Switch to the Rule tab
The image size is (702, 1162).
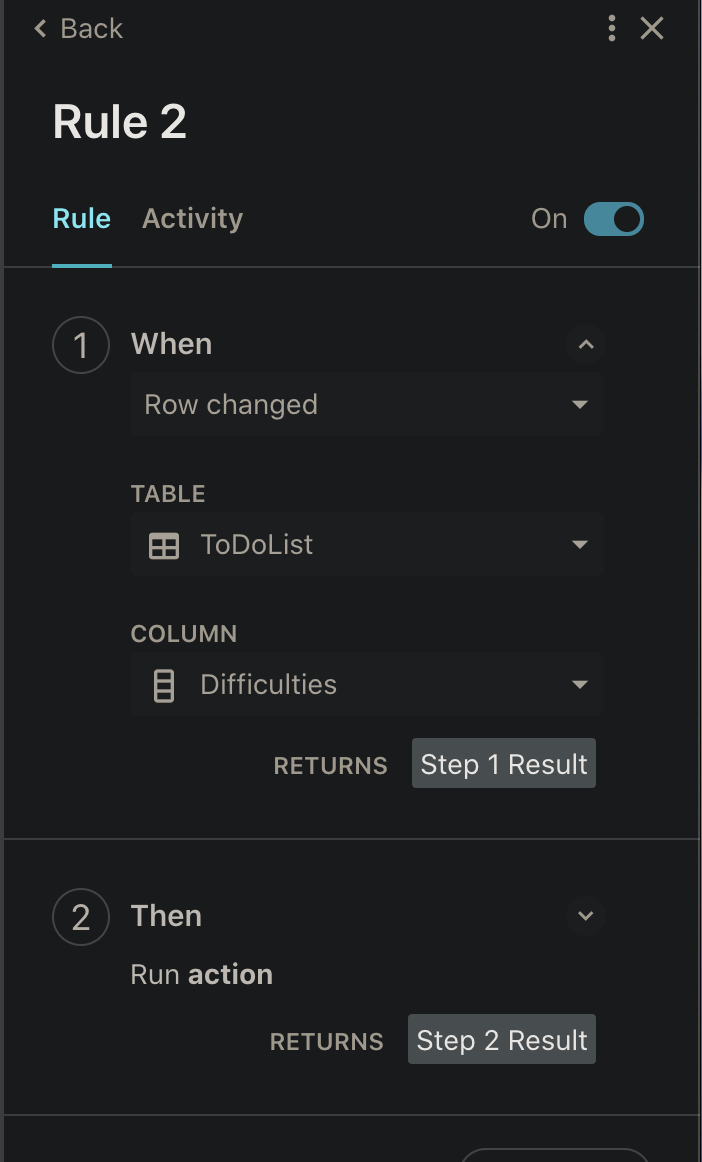tap(81, 219)
